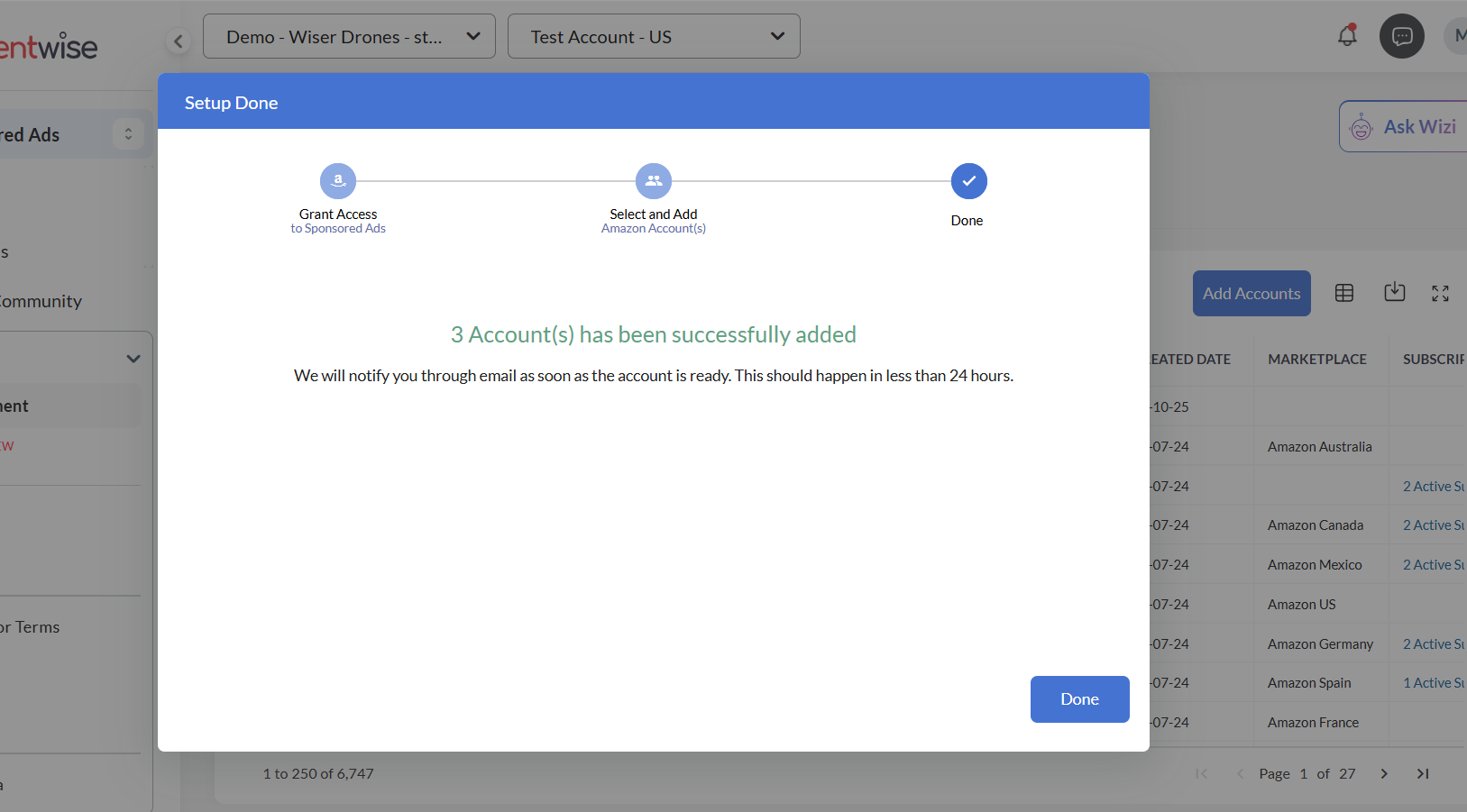This screenshot has height=812, width=1467.
Task: Toggle fullscreen with the expand icon
Action: (x=1440, y=293)
